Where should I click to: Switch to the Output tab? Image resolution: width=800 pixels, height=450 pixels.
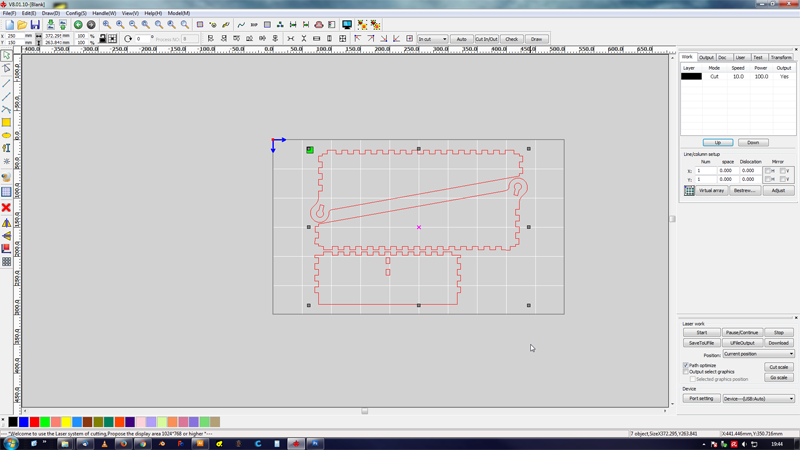pyautogui.click(x=706, y=58)
